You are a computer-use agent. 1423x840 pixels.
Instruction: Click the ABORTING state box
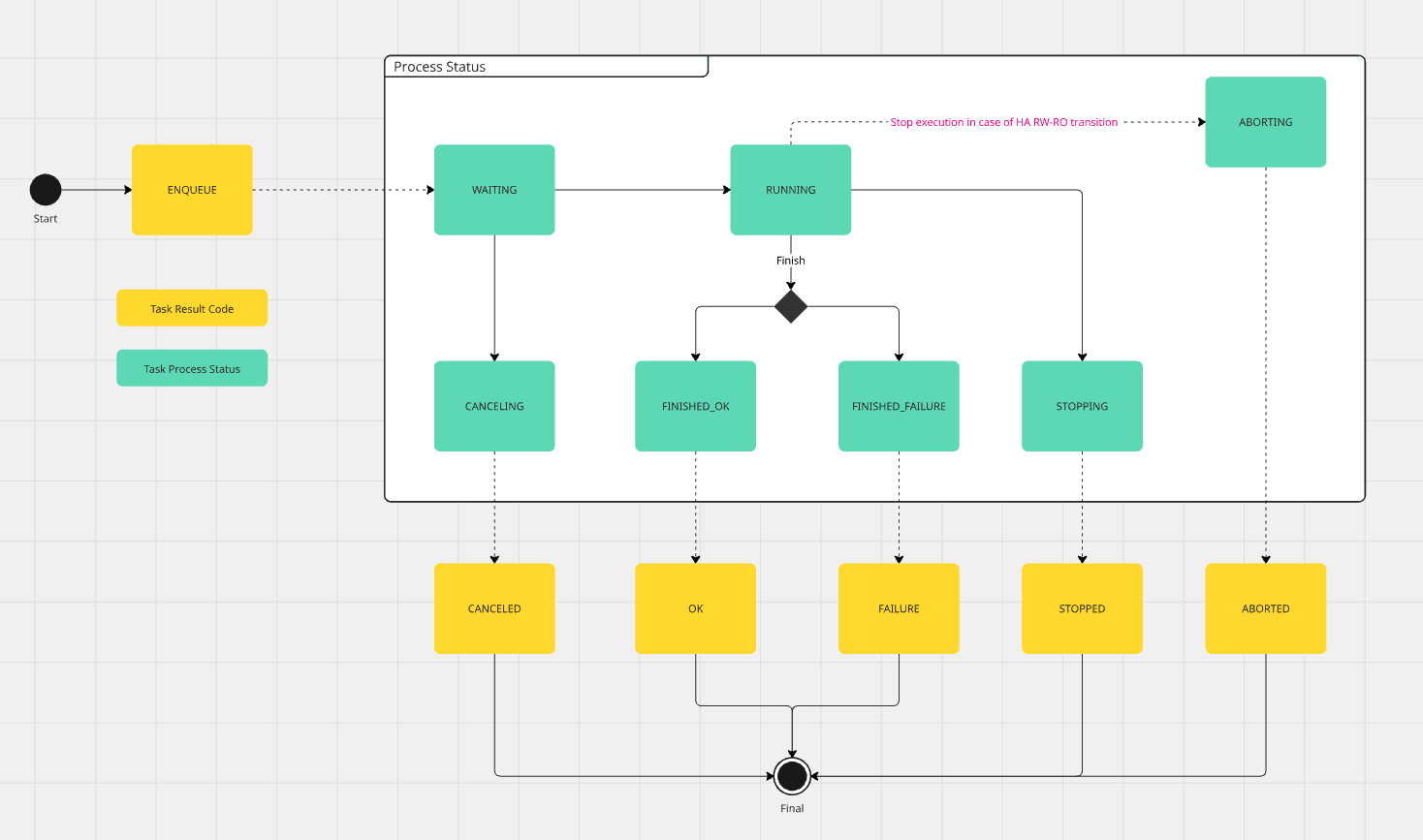click(x=1265, y=121)
